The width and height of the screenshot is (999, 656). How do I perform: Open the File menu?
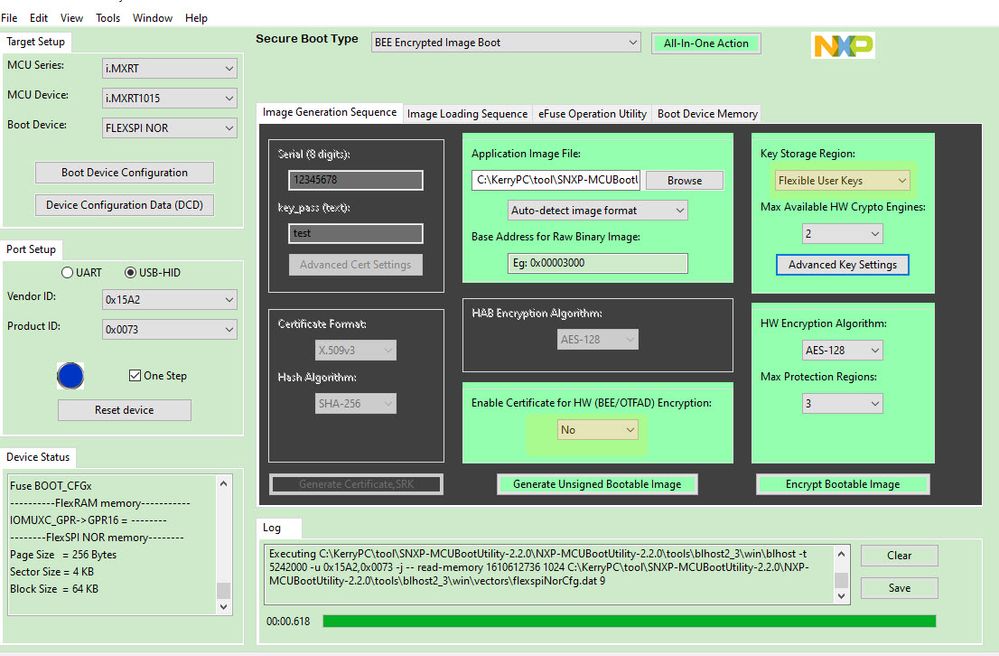(x=9, y=18)
